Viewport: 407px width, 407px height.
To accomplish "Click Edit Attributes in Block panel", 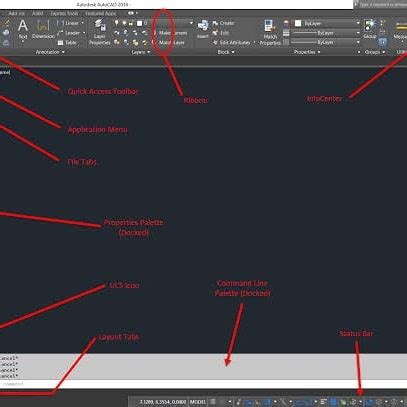I will tap(232, 43).
